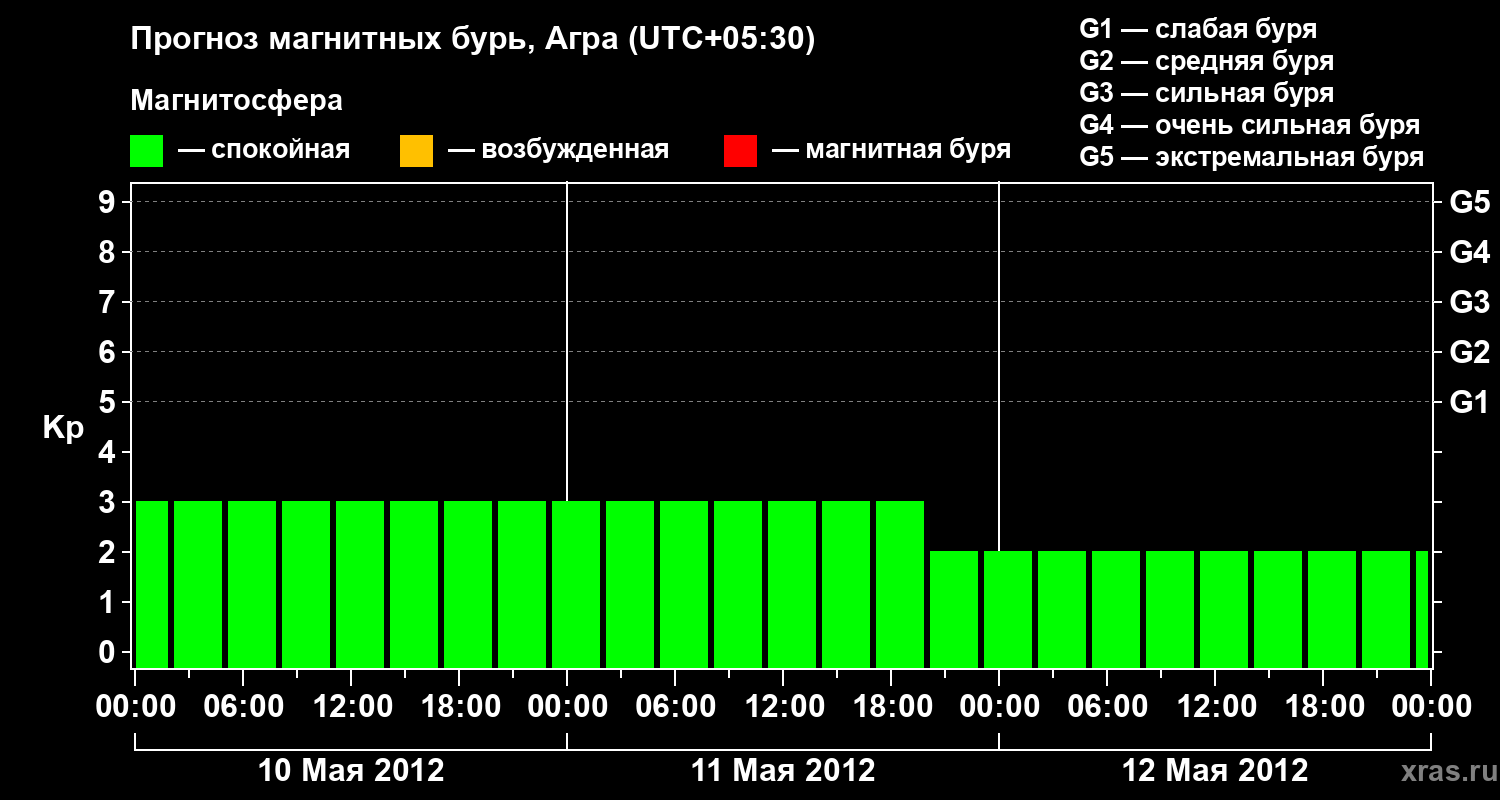The image size is (1500, 800).
Task: Click legend line 'G1 — слабая буря'
Action: pyautogui.click(x=1198, y=29)
